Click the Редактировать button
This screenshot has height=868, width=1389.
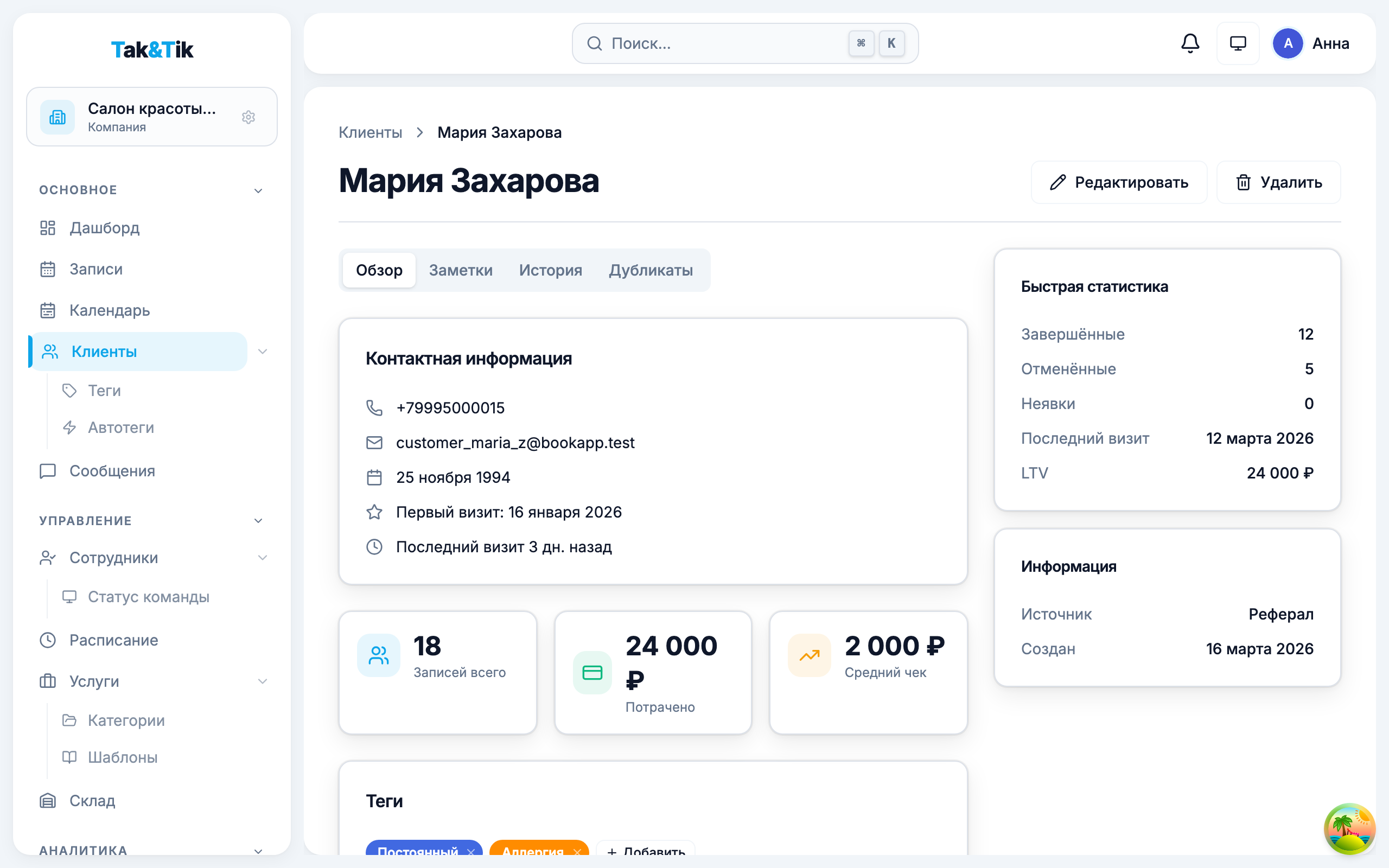tap(1118, 182)
